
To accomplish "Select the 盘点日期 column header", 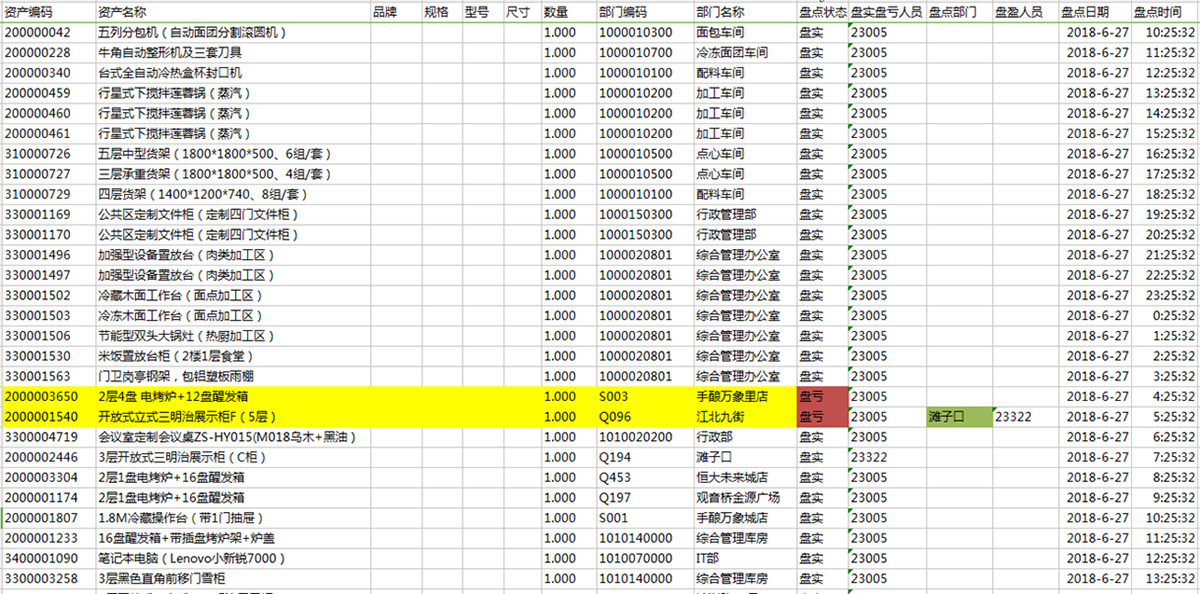I will pos(1084,12).
